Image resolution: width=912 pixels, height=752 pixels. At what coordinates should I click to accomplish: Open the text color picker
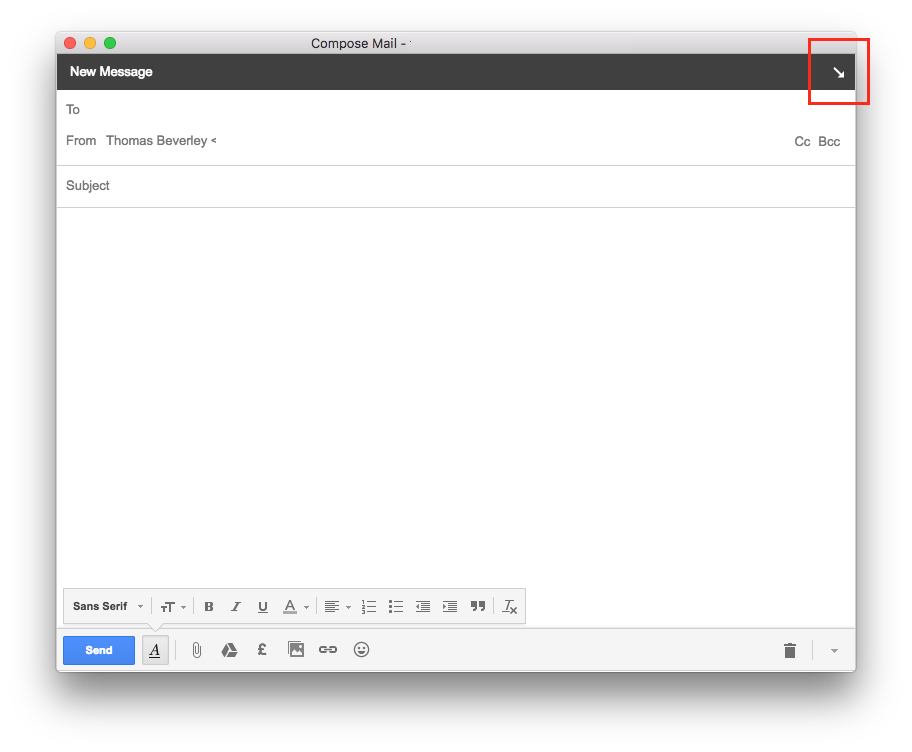[289, 606]
